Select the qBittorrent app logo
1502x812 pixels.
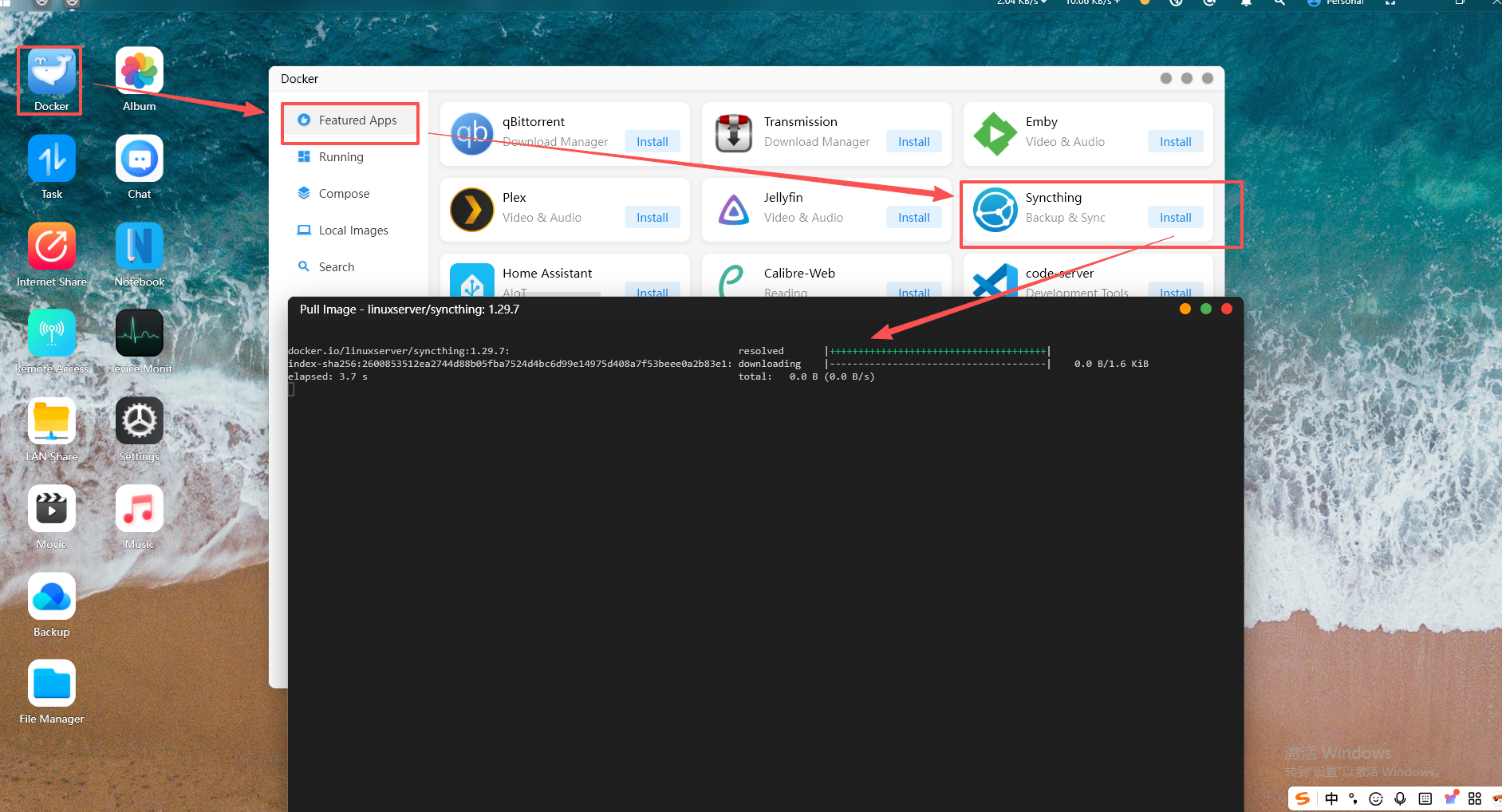click(x=472, y=134)
